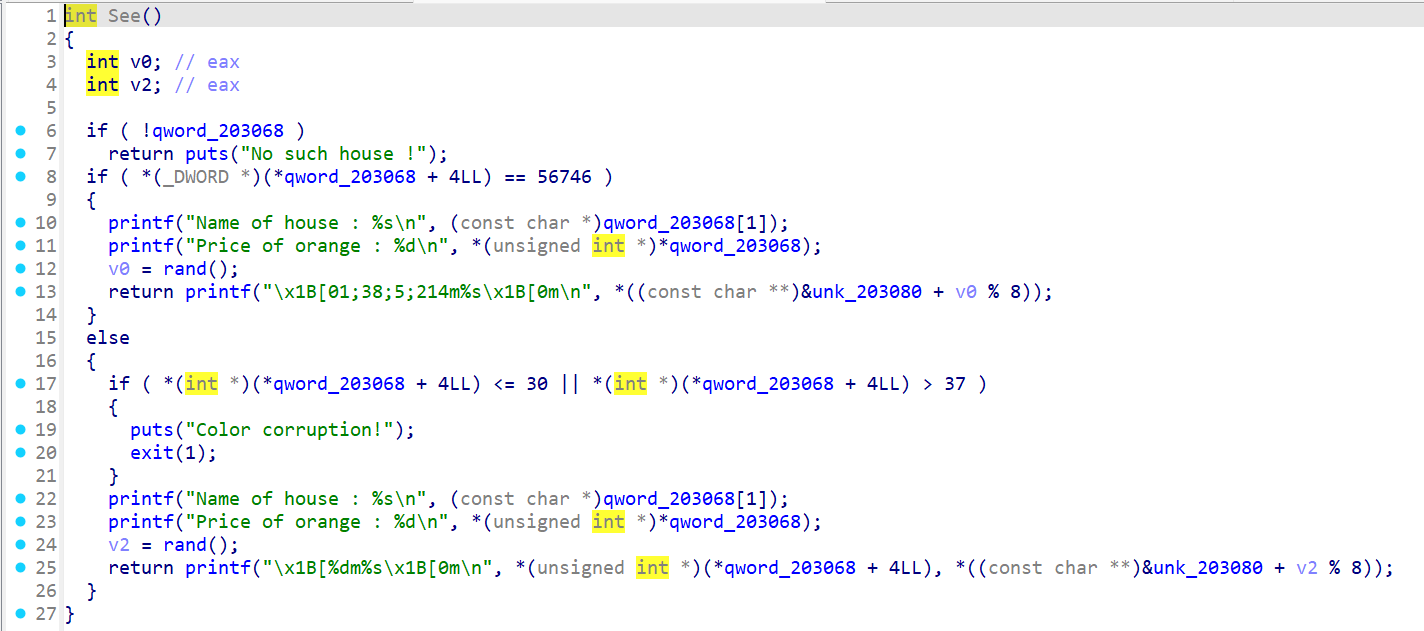Click the gutter dot on line 13
The image size is (1424, 631).
pyautogui.click(x=20, y=292)
